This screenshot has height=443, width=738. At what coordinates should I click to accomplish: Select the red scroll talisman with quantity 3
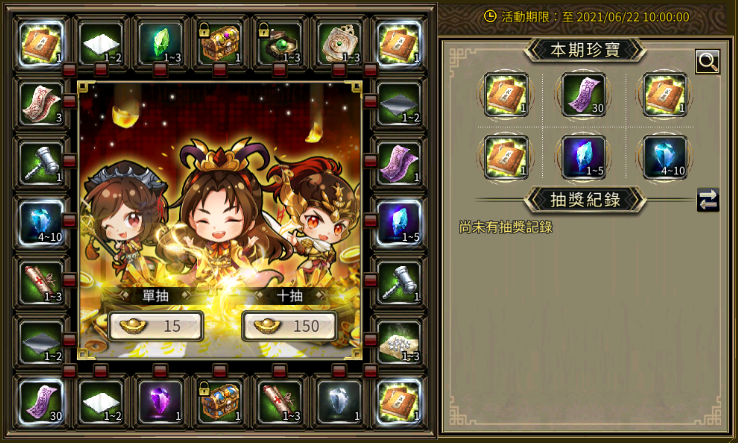pyautogui.click(x=41, y=103)
